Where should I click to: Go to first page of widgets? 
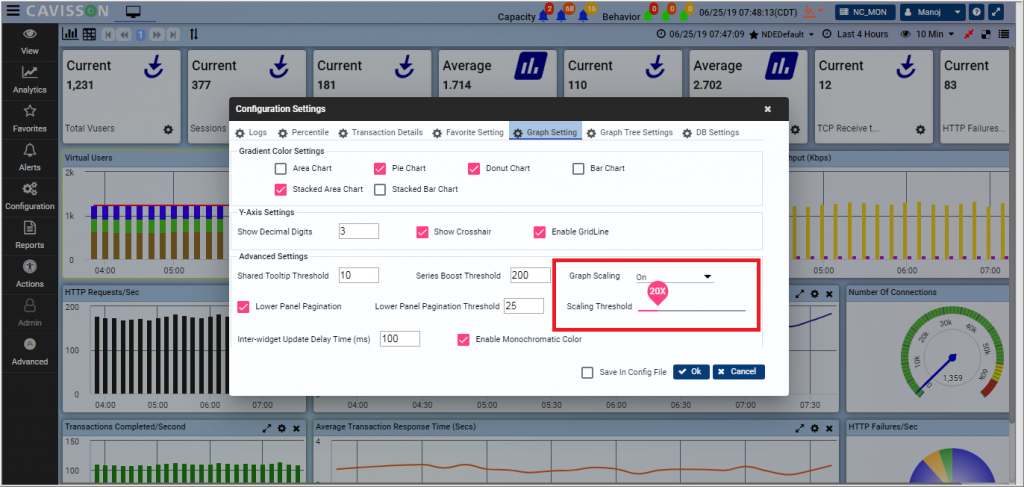tap(108, 35)
